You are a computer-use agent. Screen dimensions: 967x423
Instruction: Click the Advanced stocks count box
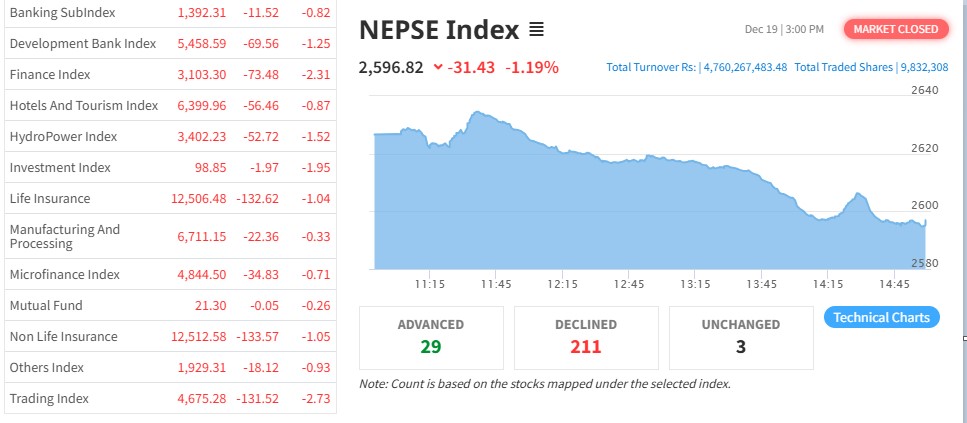click(431, 337)
